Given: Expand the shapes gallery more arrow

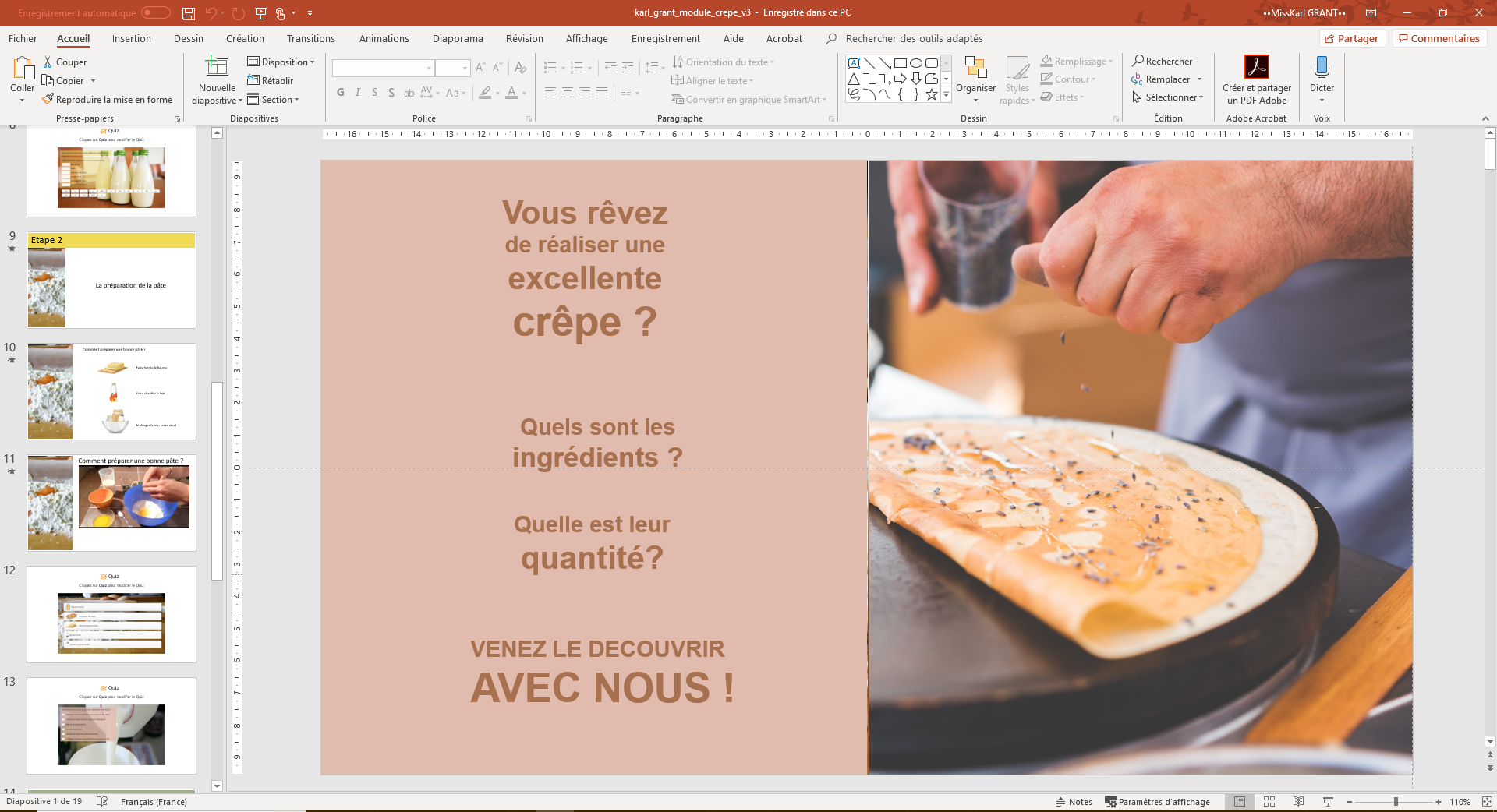Looking at the screenshot, I should pos(946,94).
